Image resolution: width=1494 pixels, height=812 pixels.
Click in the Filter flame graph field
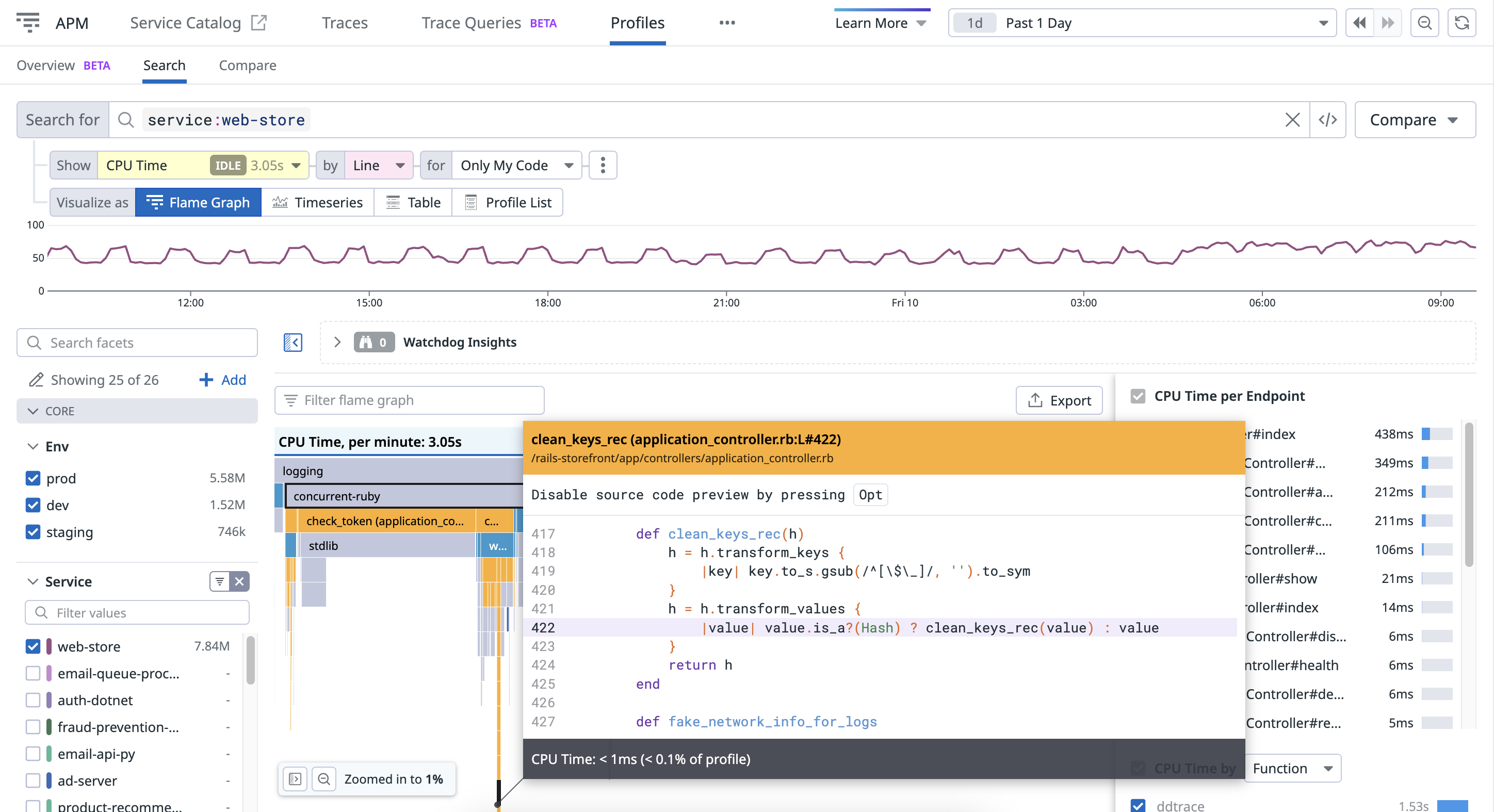[x=410, y=400]
